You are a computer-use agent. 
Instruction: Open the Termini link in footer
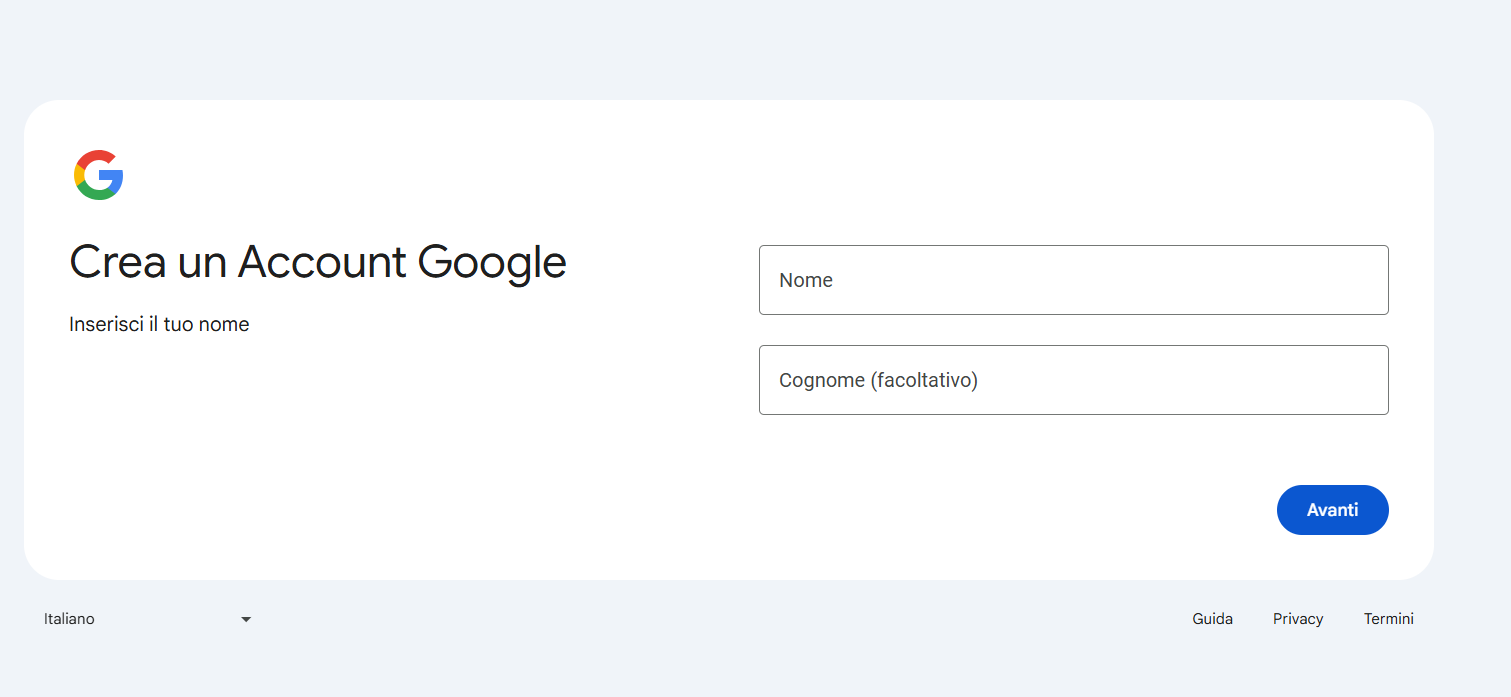(x=1388, y=619)
